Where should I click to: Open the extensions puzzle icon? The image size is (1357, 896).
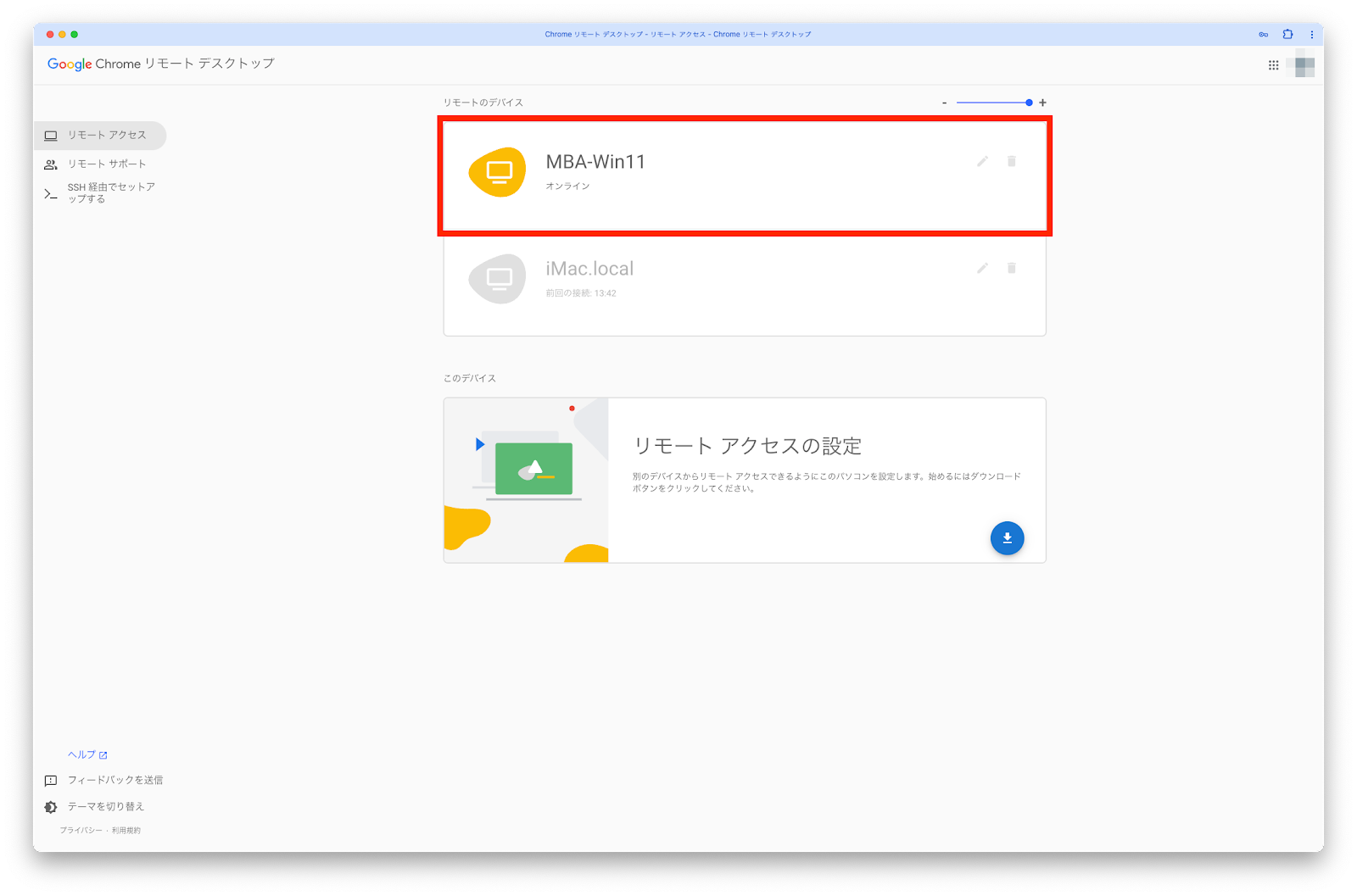pos(1287,35)
